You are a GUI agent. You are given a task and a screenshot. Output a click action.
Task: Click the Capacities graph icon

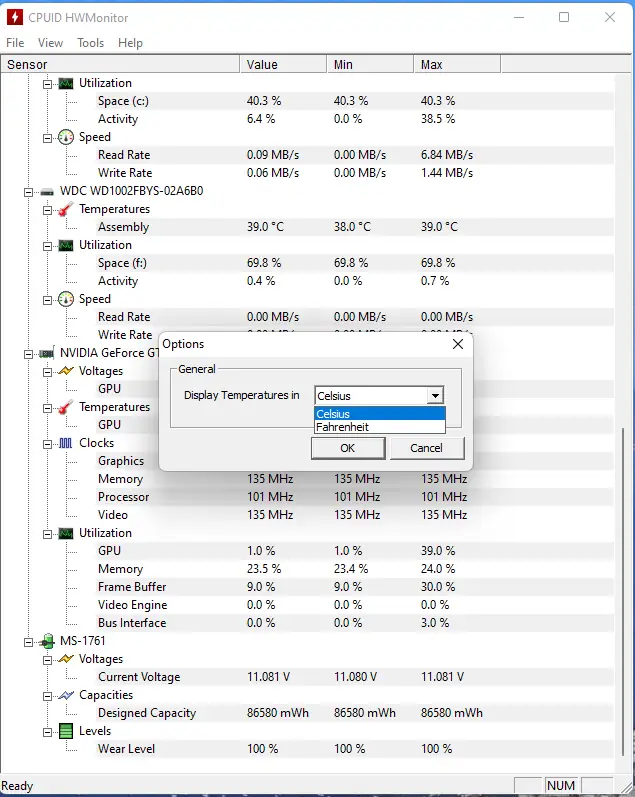point(66,695)
